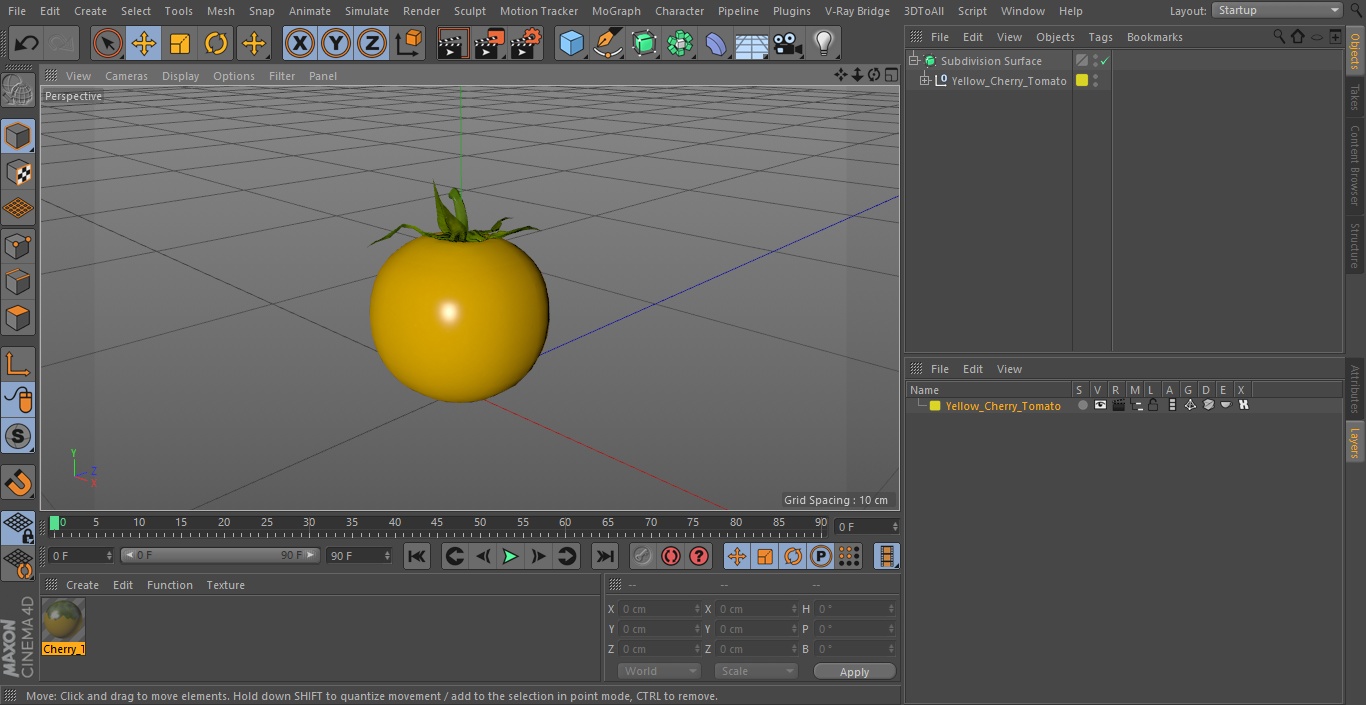Activate the Rotate tool
The image size is (1366, 705).
[216, 44]
